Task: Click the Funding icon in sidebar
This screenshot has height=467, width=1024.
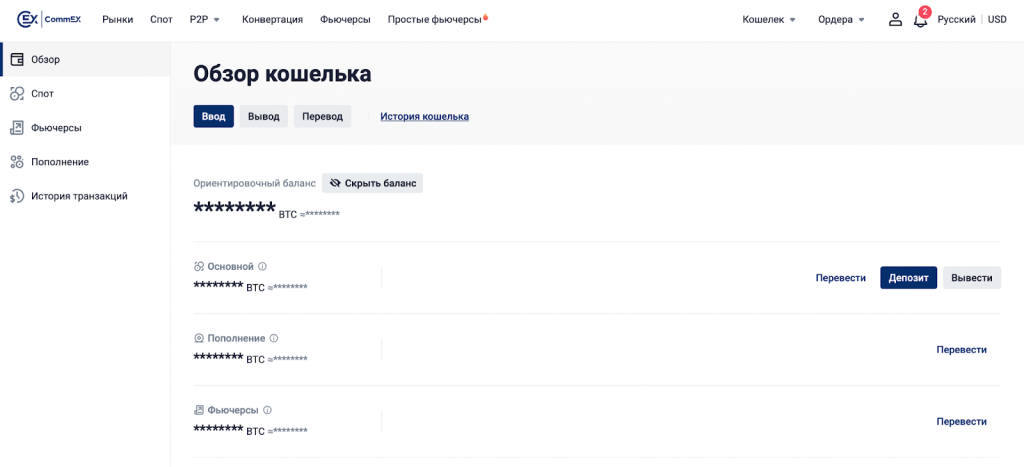Action: tap(17, 161)
